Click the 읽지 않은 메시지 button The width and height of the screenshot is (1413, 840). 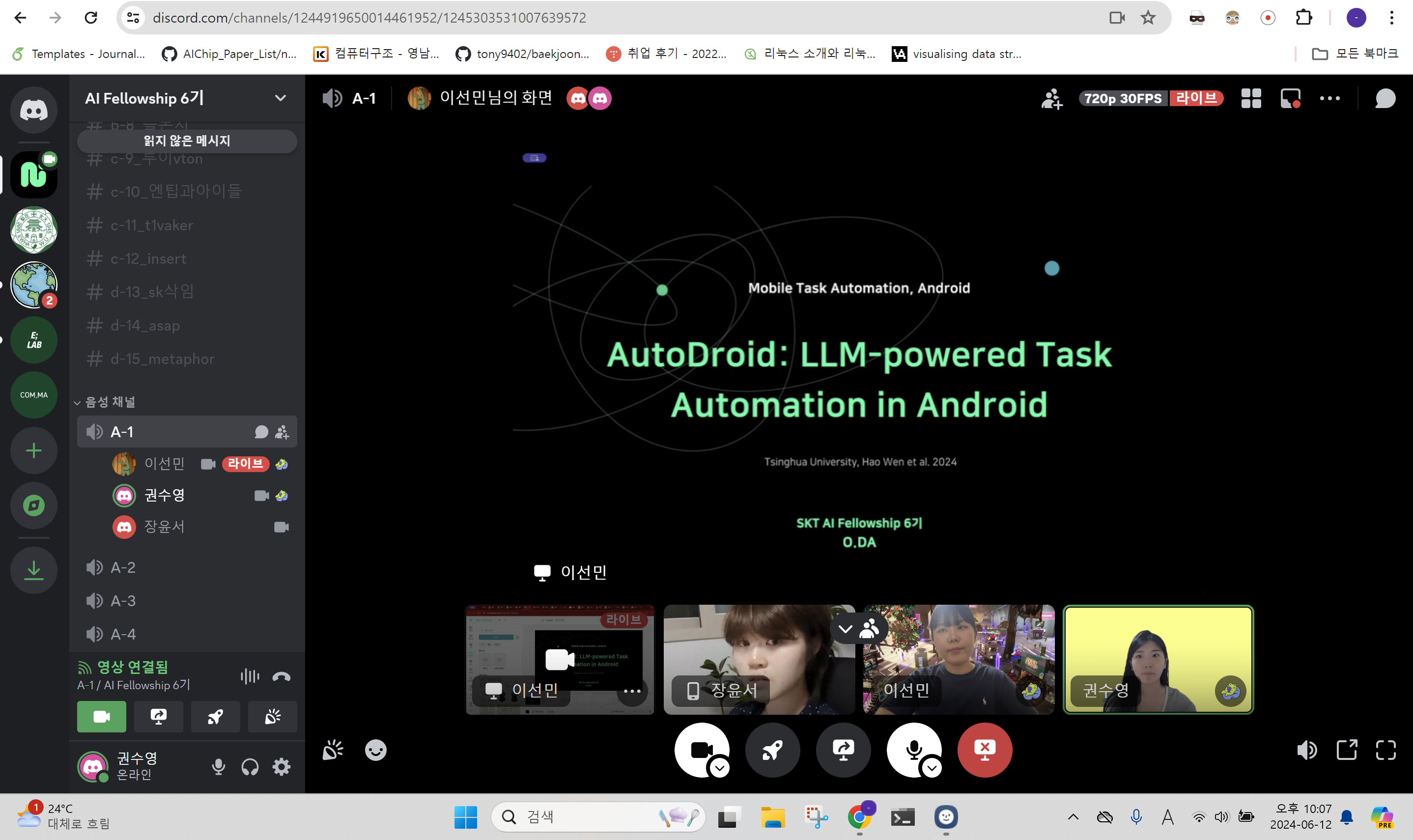(x=187, y=141)
